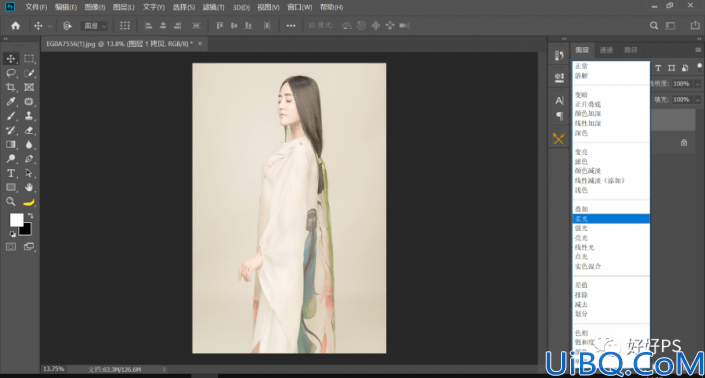The image size is (705, 378).
Task: Select the Eraser tool
Action: [x=29, y=130]
